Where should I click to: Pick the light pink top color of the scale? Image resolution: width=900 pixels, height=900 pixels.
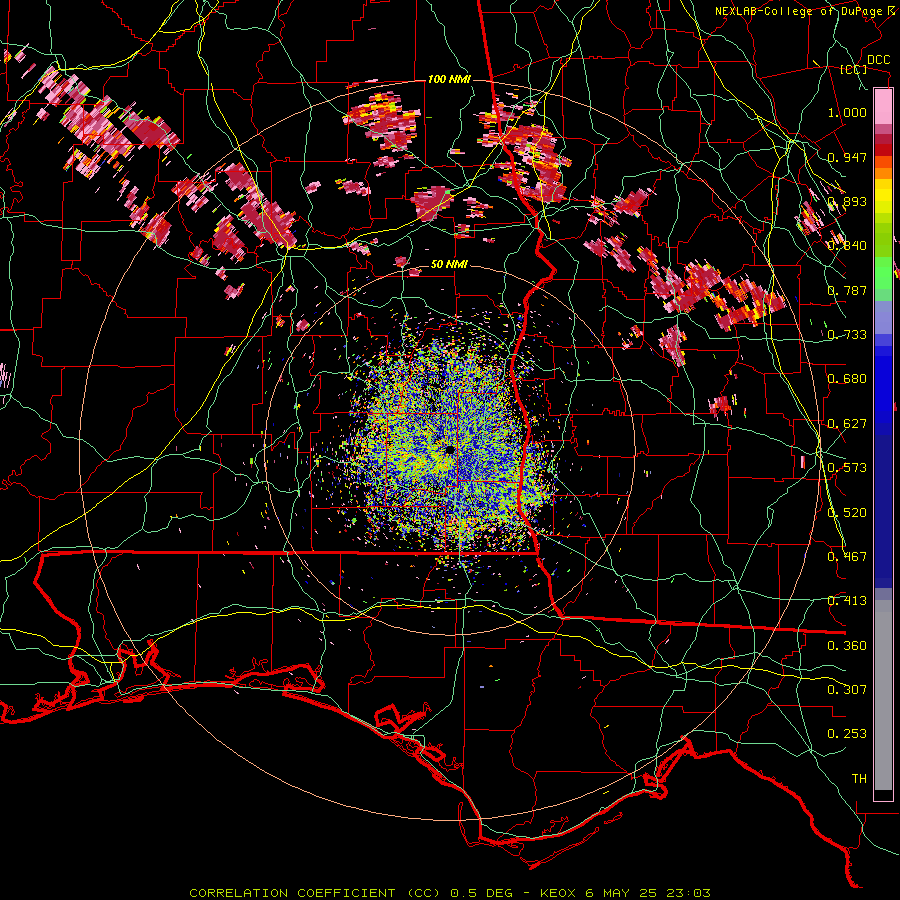[883, 106]
